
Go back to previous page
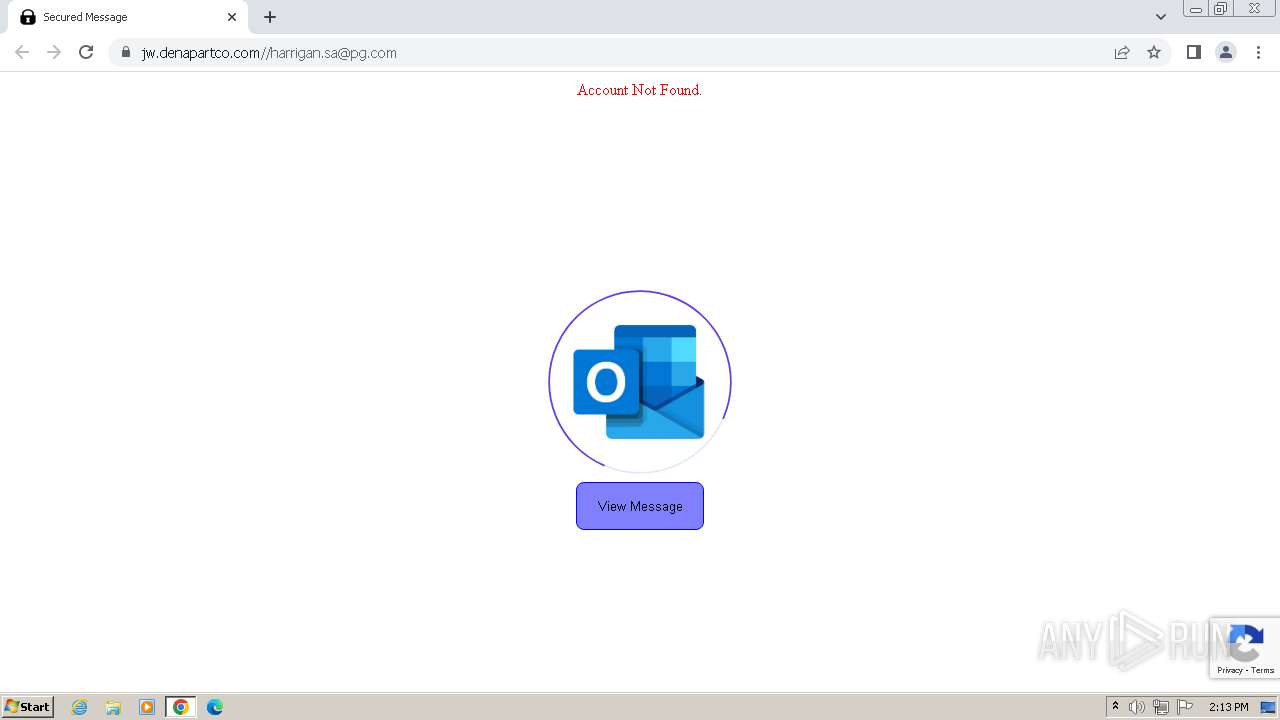click(22, 52)
